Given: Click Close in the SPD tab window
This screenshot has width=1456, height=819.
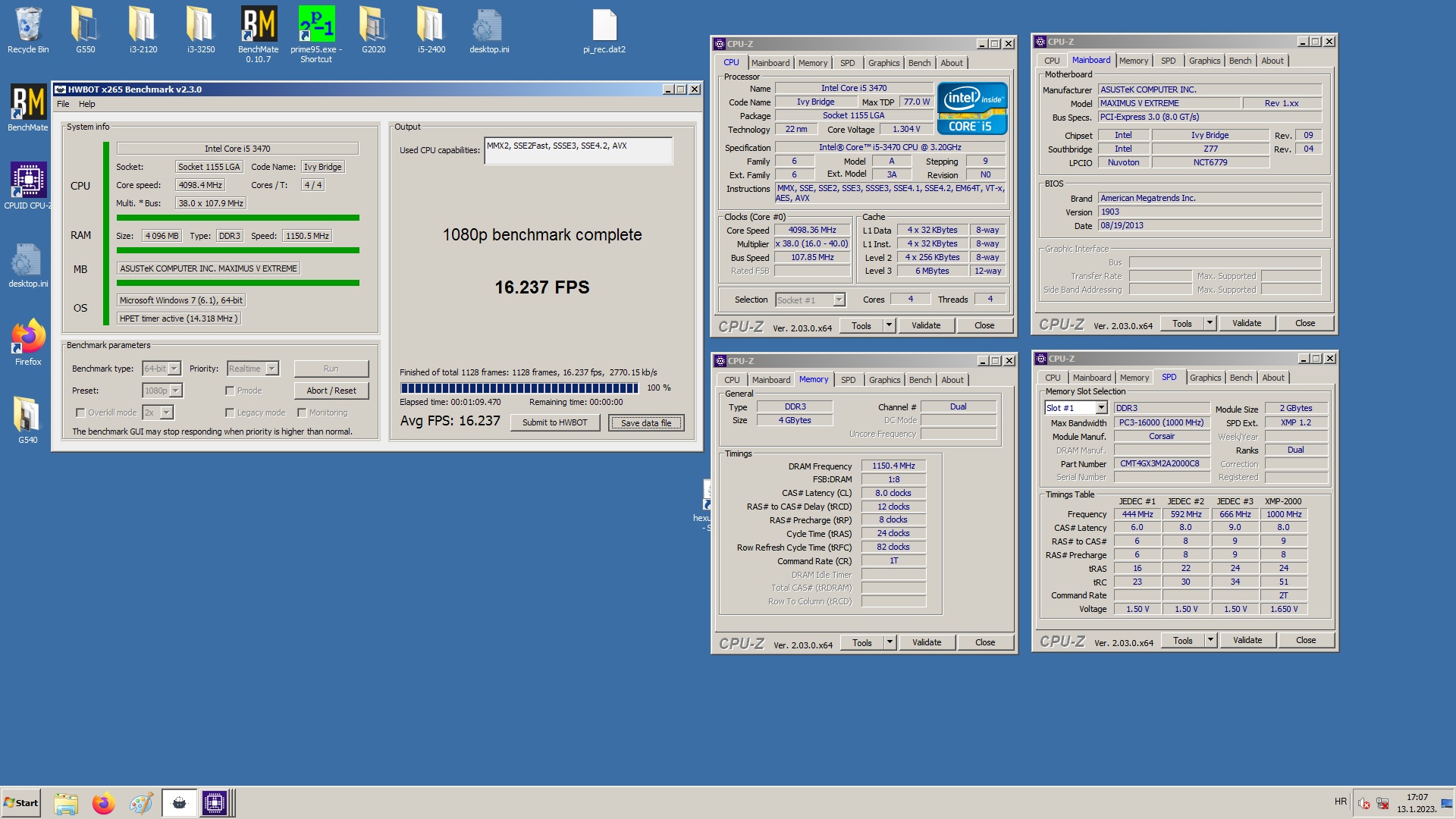Looking at the screenshot, I should (x=1306, y=640).
